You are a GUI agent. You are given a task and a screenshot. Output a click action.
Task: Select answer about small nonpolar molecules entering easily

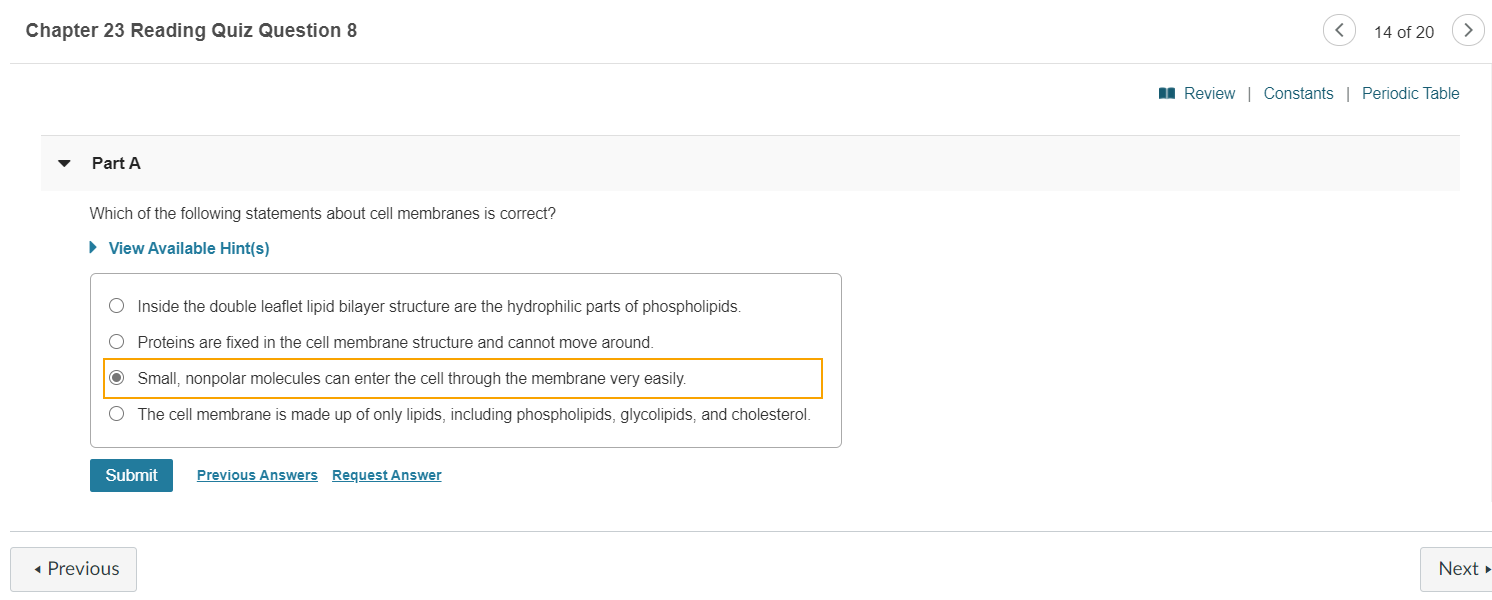point(116,377)
